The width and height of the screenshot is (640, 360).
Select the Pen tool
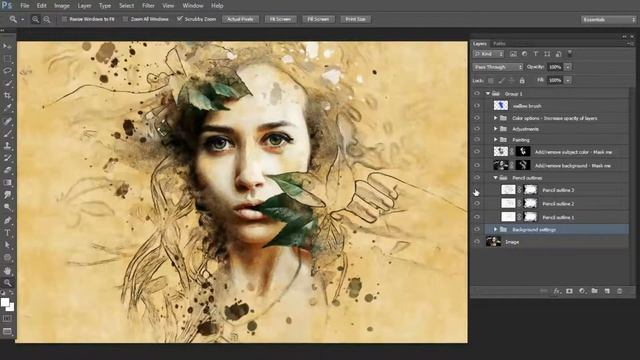coord(7,220)
